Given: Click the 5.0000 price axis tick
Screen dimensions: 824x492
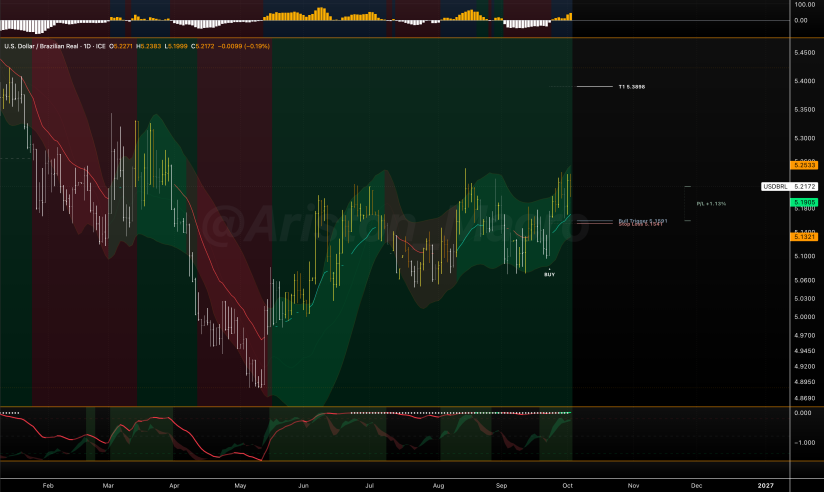Looking at the screenshot, I should coord(805,317).
